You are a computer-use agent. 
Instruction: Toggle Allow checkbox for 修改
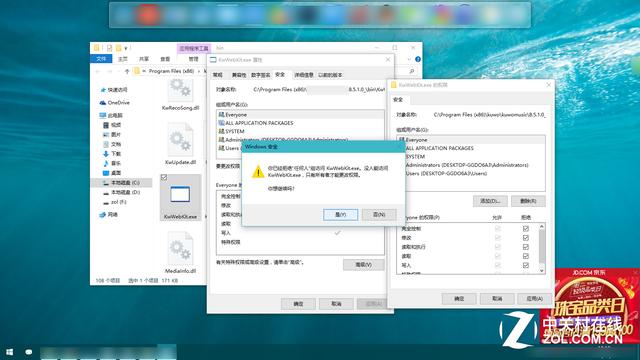[498, 238]
